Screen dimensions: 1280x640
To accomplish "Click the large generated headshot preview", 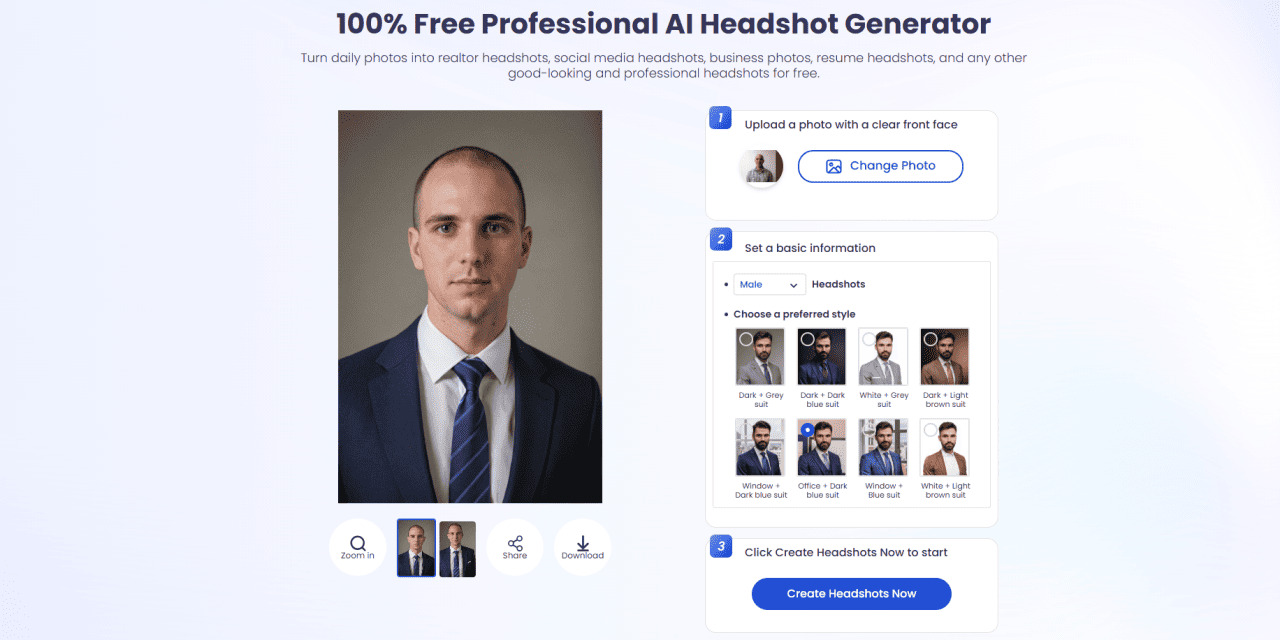I will point(470,306).
